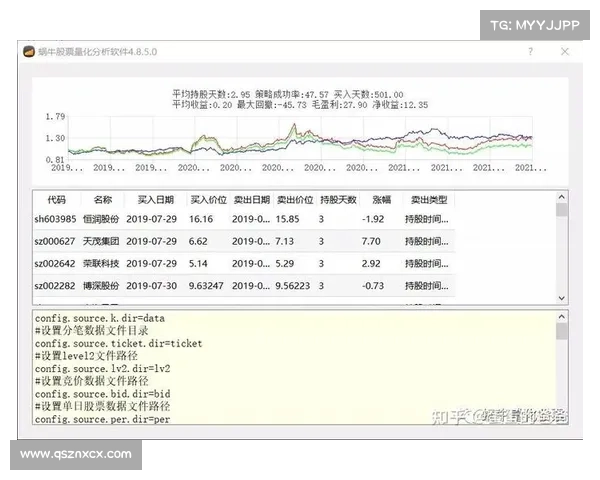Select row with code sz002642
This screenshot has width=600, height=480.
click(x=244, y=264)
